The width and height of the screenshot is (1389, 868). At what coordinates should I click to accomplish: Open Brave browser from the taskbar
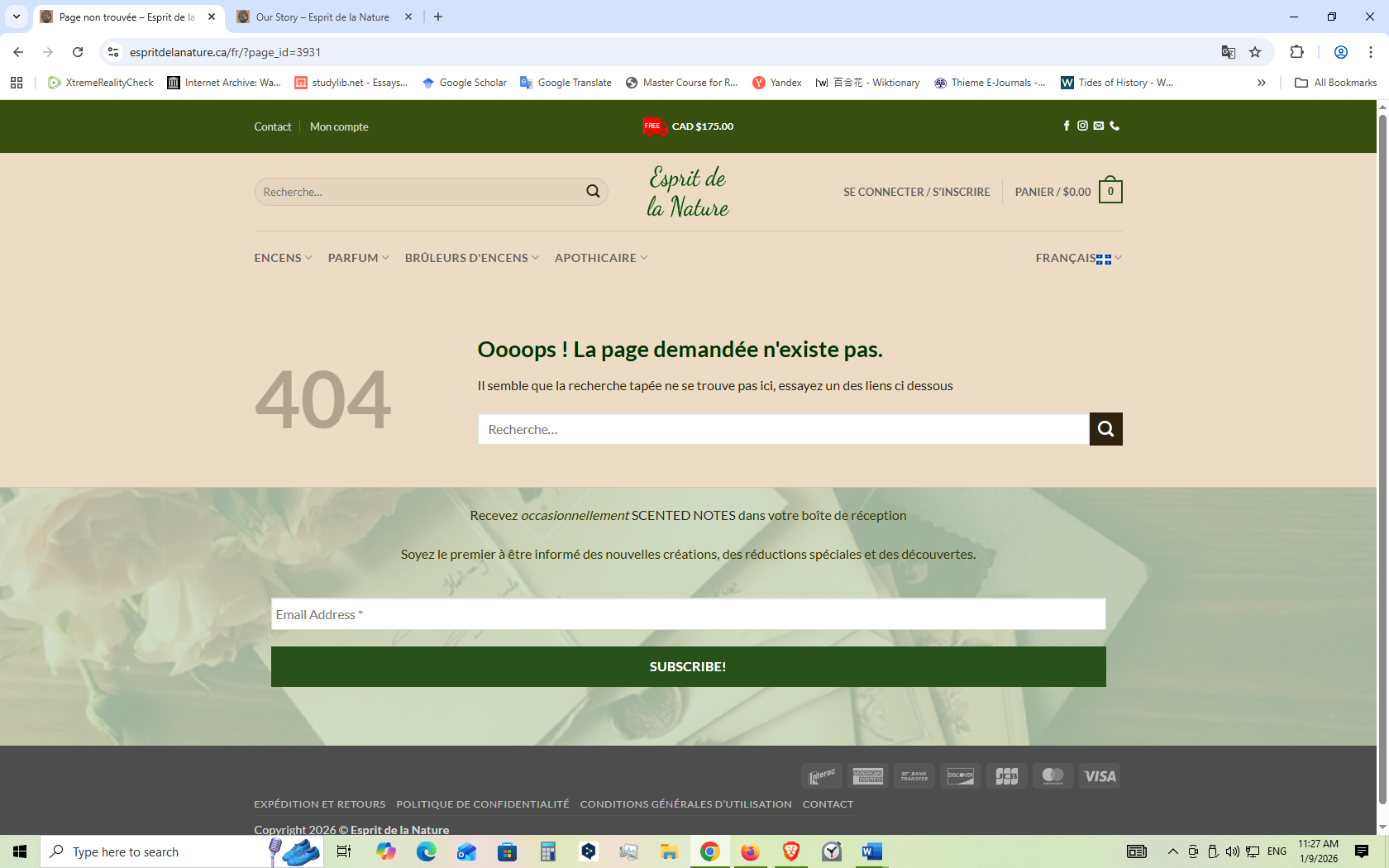pos(790,851)
